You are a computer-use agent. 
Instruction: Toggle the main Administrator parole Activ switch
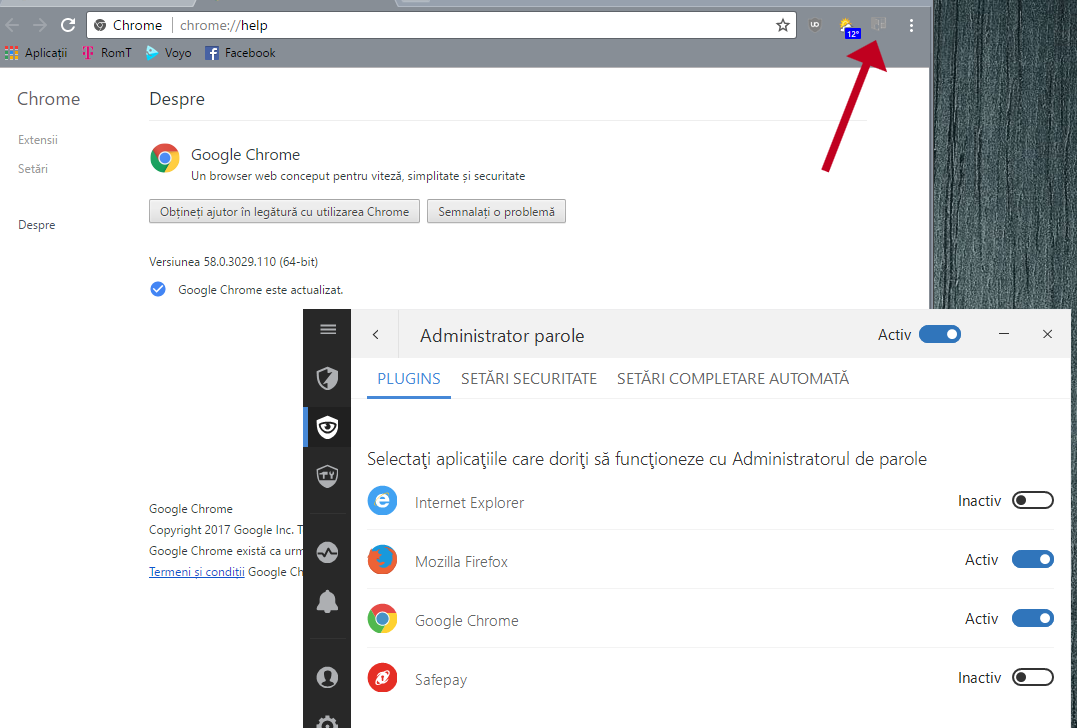tap(940, 334)
